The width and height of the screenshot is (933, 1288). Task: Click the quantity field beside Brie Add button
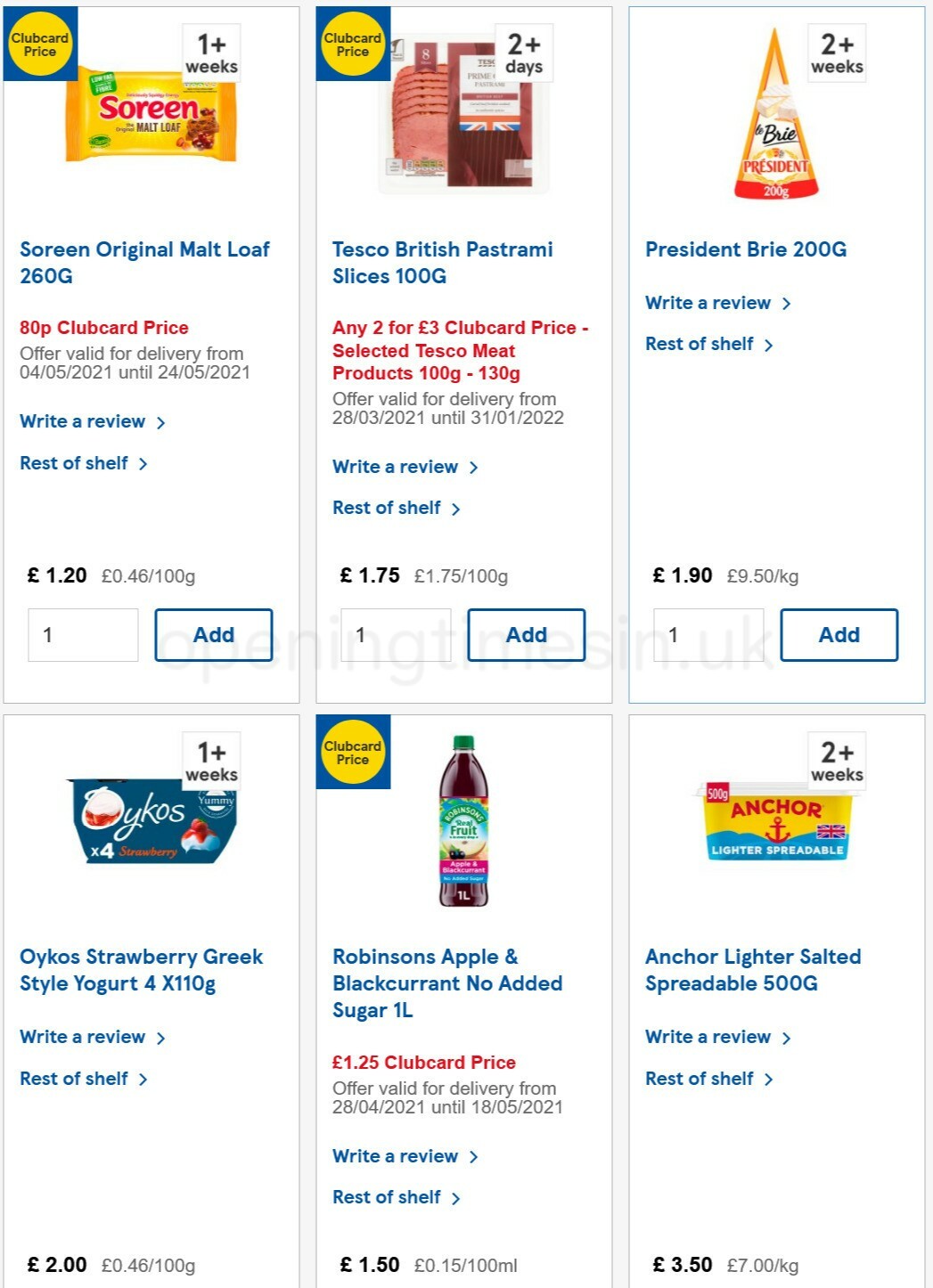click(x=709, y=634)
